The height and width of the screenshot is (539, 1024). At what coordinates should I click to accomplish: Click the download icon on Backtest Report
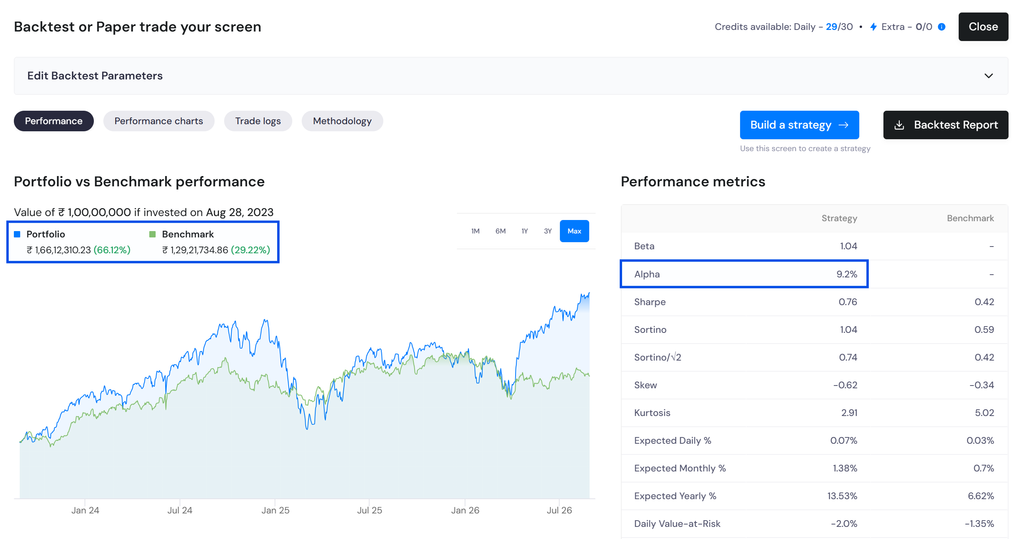[899, 125]
